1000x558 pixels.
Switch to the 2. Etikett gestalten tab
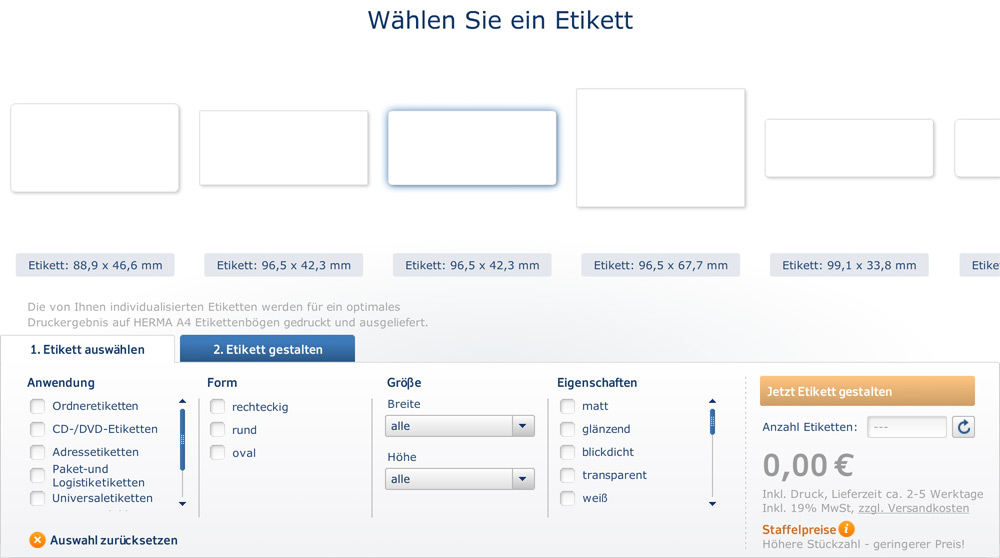click(x=267, y=350)
